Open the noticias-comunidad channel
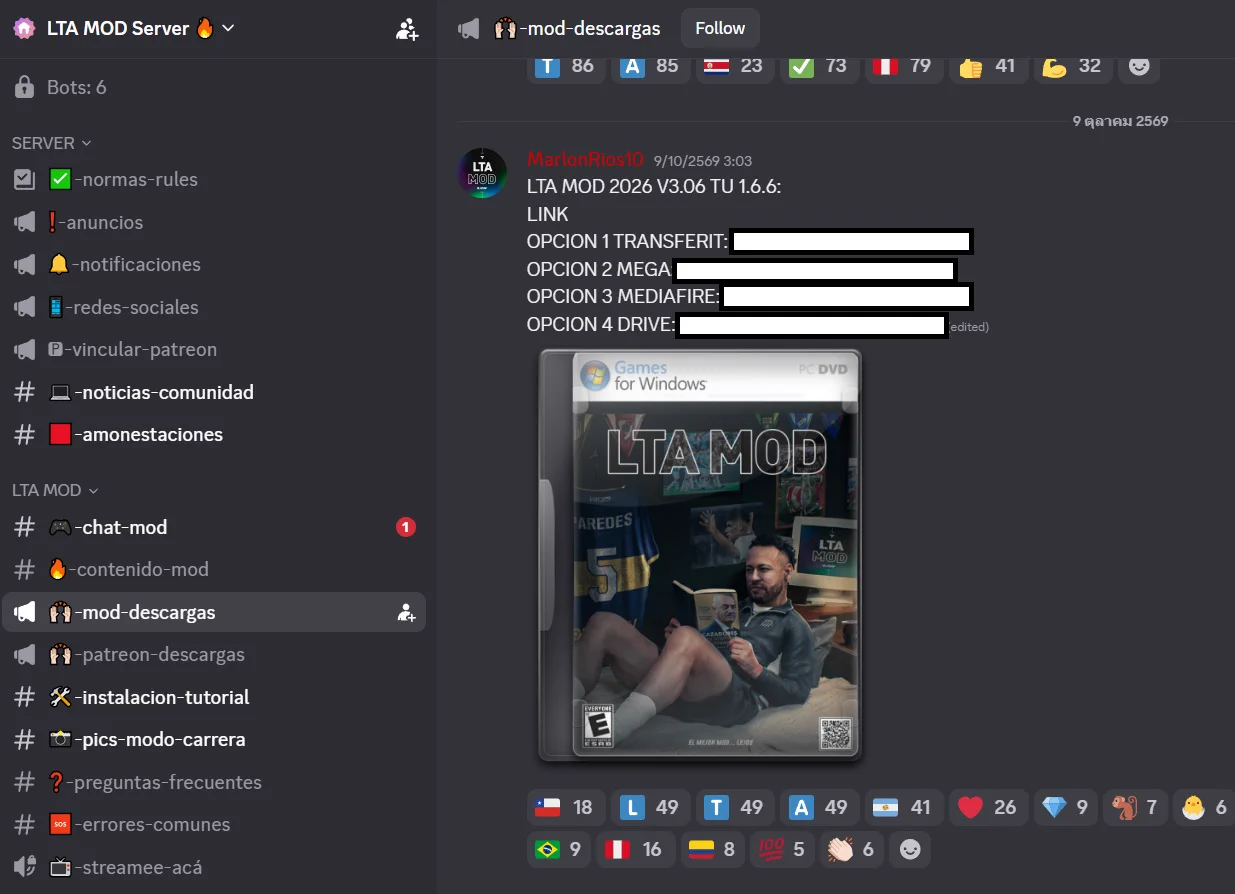 click(214, 392)
